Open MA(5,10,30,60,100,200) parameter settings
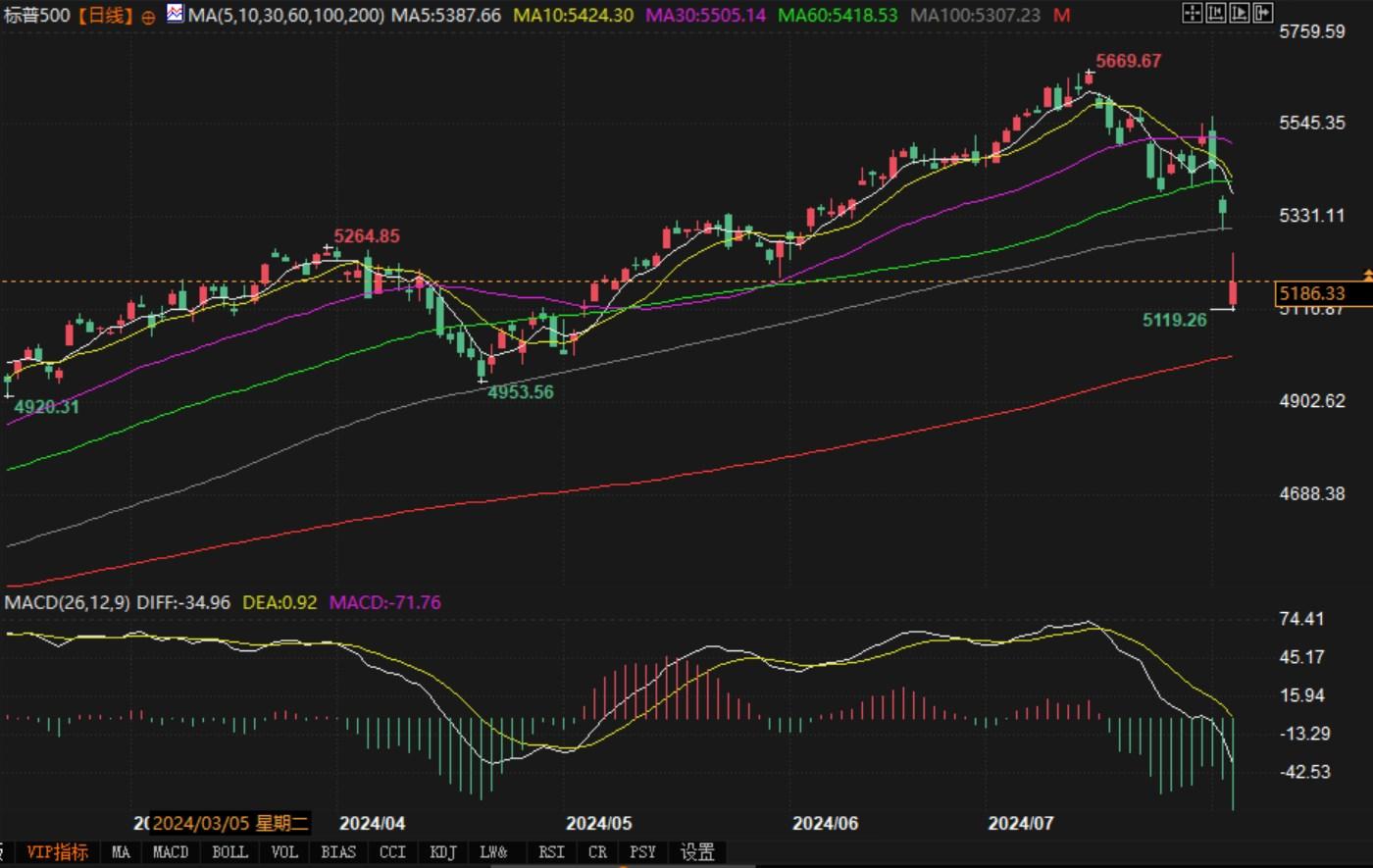Viewport: 1373px width, 868px height. [x=285, y=16]
